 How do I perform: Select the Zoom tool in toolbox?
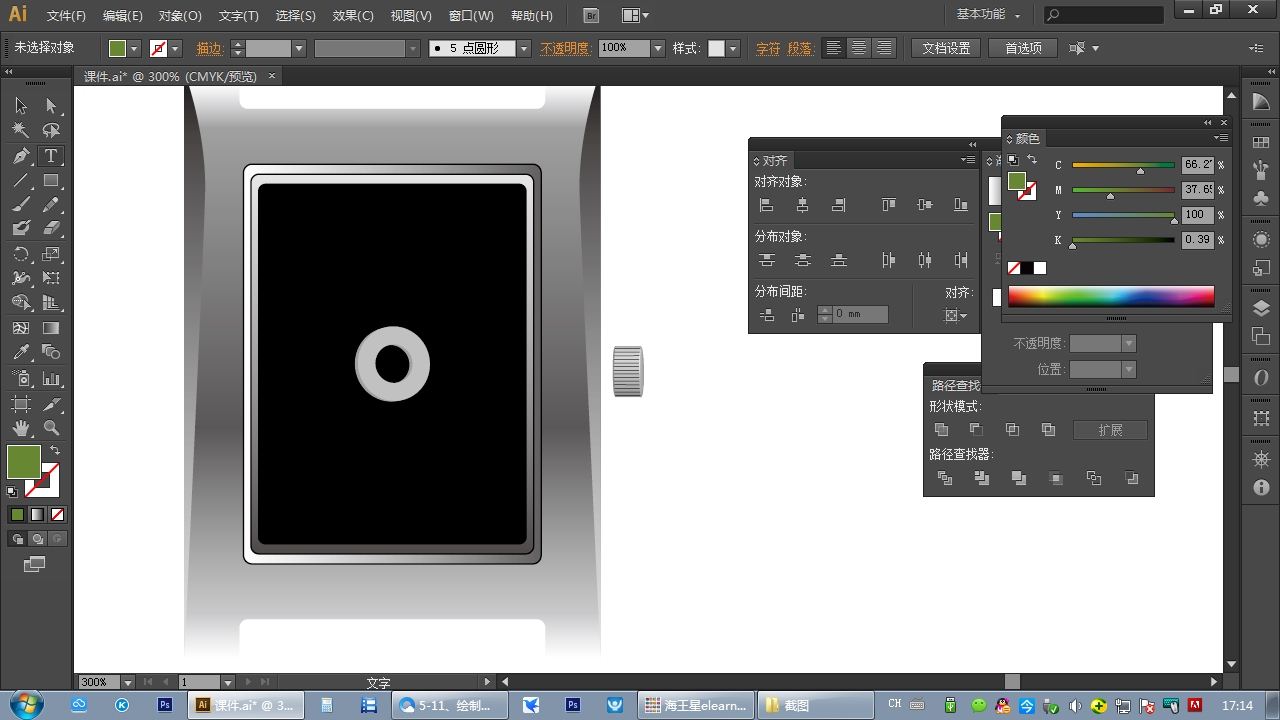pos(51,428)
